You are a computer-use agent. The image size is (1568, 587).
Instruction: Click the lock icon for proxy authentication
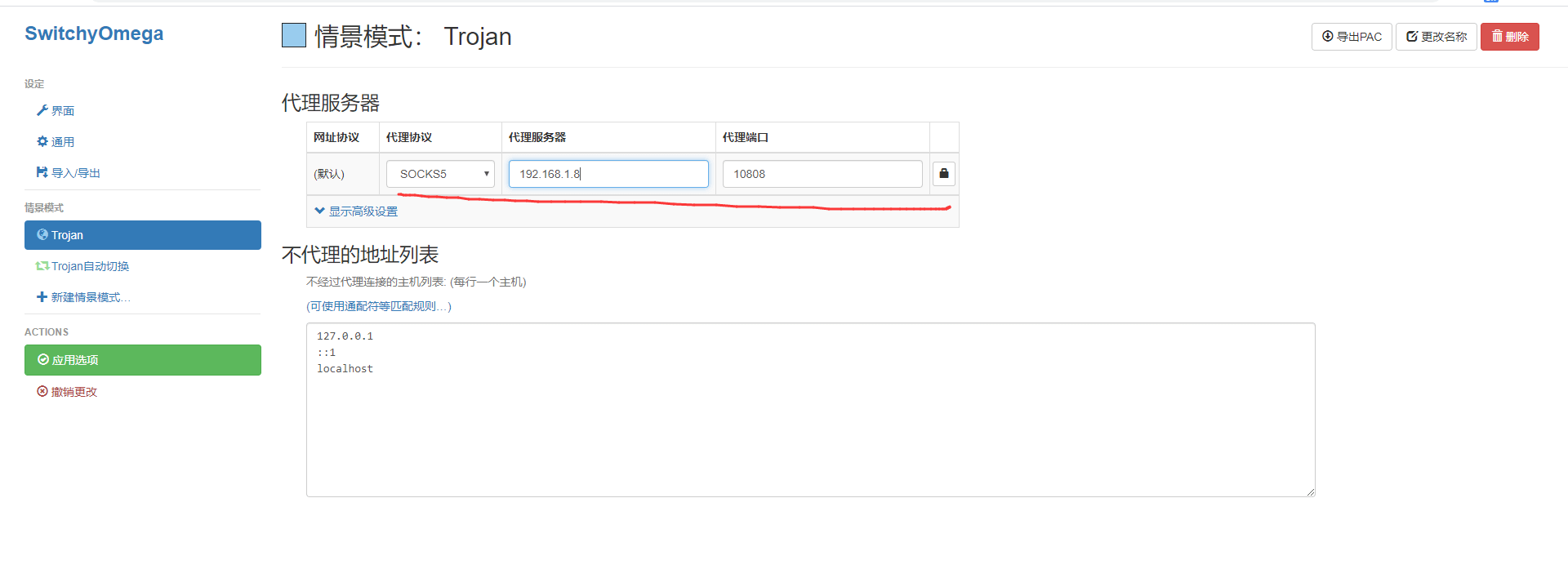[943, 174]
